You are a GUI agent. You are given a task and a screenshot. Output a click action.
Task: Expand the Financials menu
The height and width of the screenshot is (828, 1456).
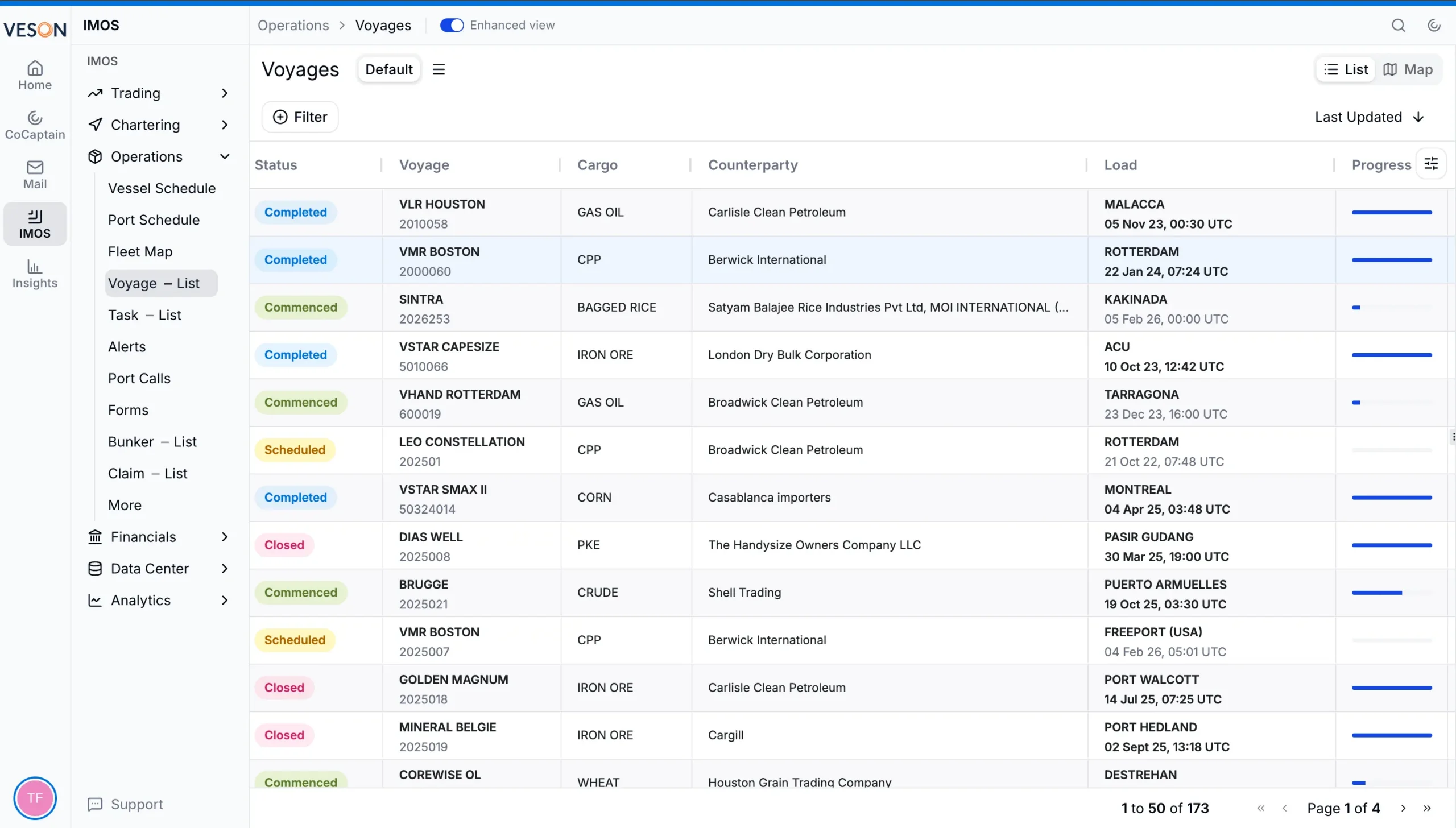point(225,537)
